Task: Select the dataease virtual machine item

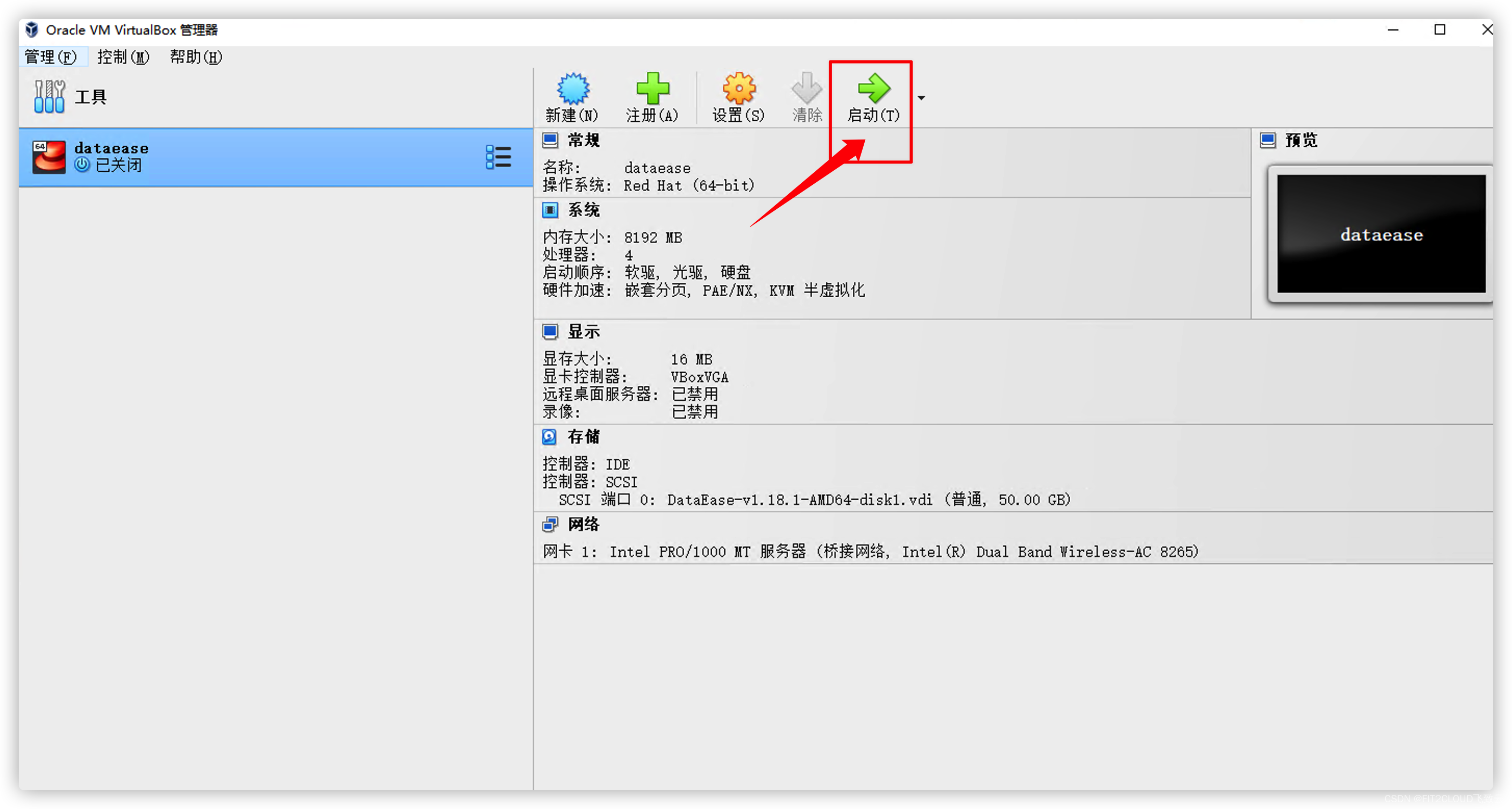Action: click(x=270, y=156)
